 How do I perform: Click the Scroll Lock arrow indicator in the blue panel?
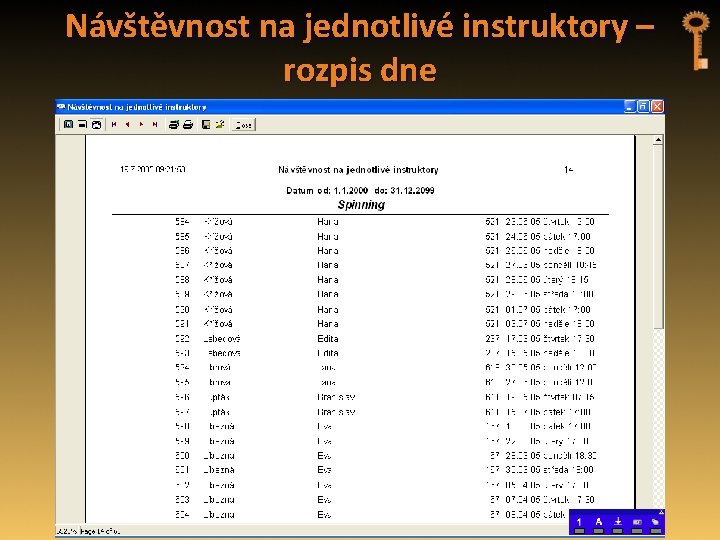pyautogui.click(x=618, y=522)
